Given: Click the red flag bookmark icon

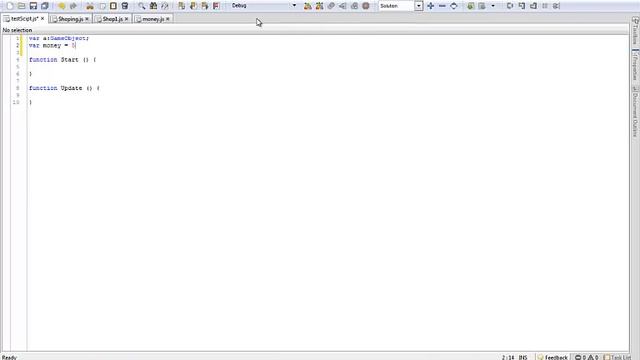Looking at the screenshot, I should point(216,6).
